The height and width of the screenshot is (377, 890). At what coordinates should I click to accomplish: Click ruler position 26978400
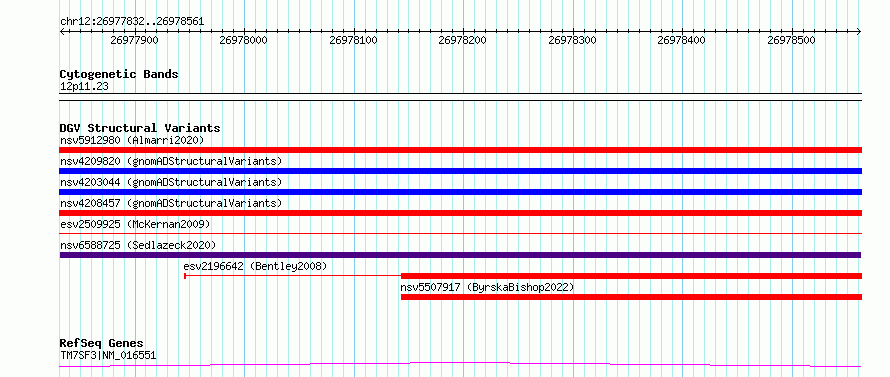click(682, 40)
